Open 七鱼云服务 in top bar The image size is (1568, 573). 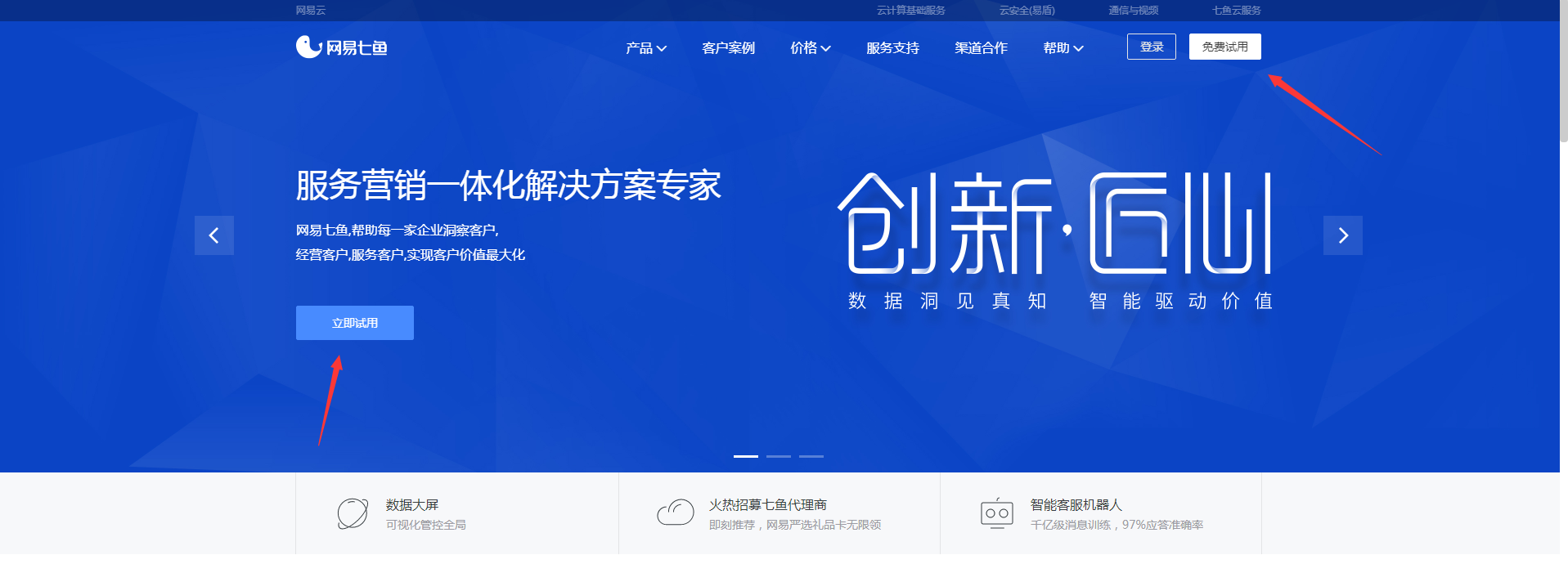click(x=1237, y=11)
